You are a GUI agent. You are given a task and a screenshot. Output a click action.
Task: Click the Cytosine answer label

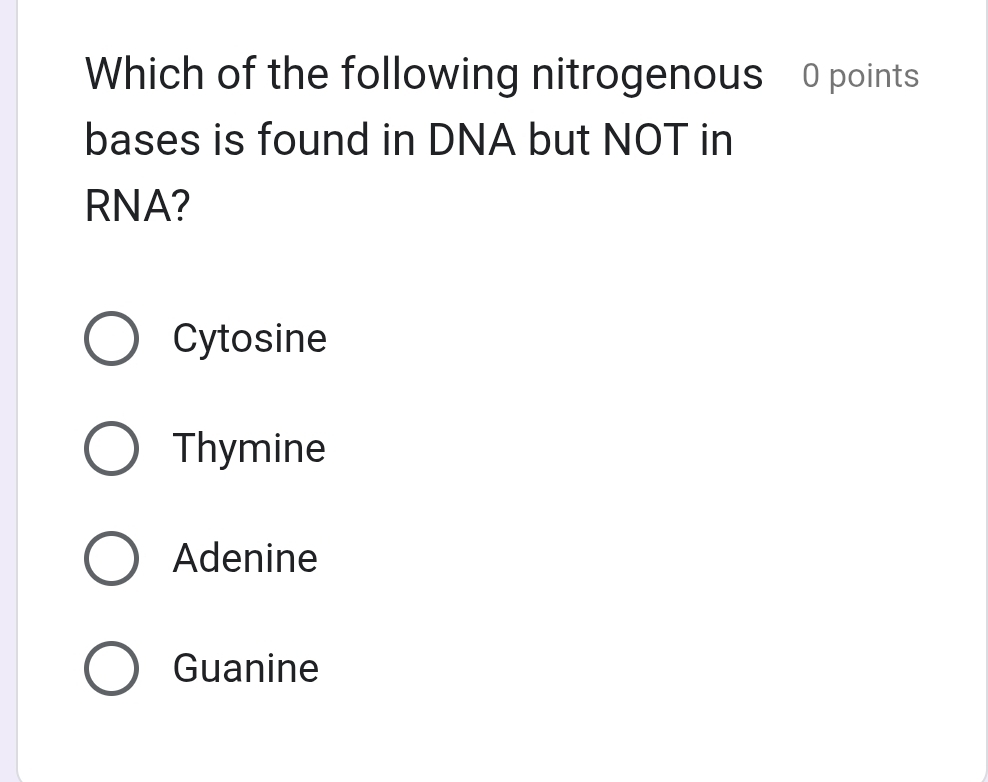[x=249, y=338]
